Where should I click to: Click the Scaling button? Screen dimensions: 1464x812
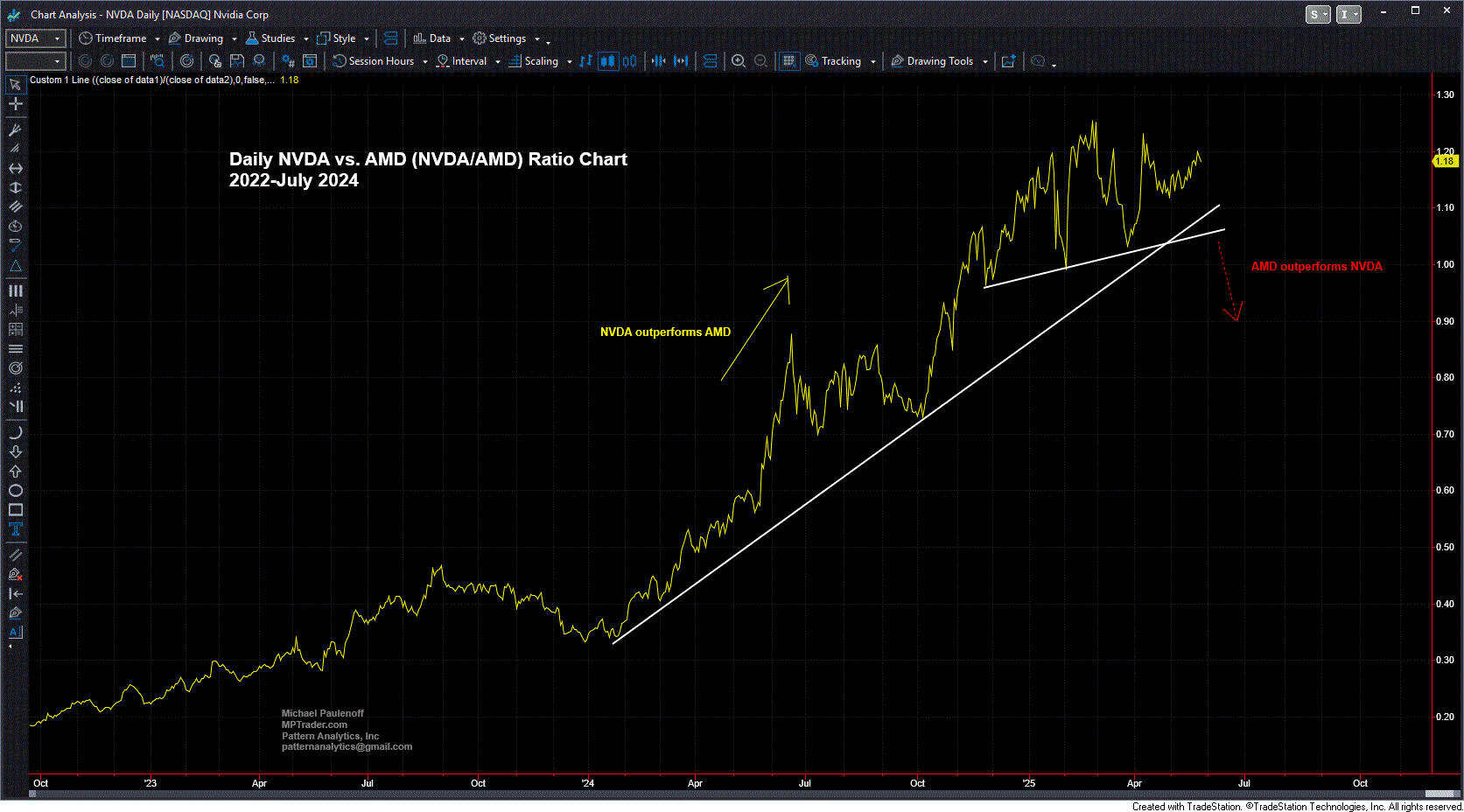pyautogui.click(x=534, y=61)
